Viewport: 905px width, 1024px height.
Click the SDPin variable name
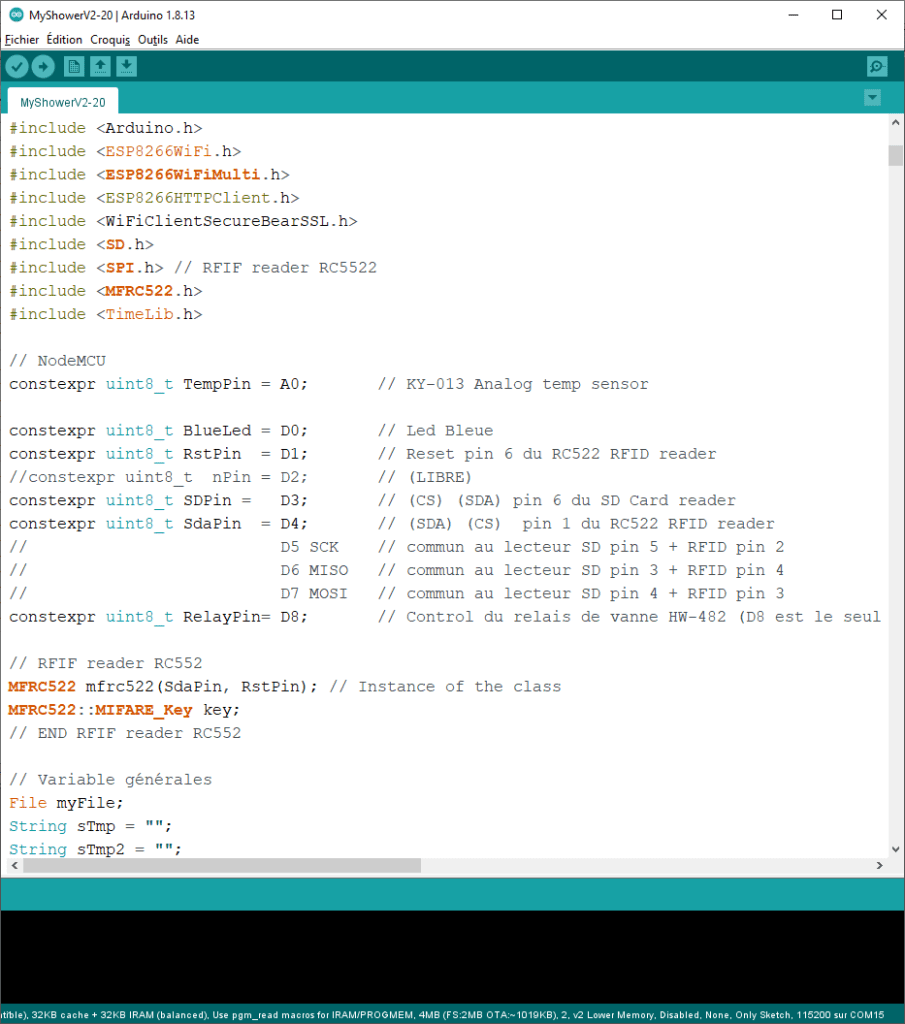click(x=207, y=500)
